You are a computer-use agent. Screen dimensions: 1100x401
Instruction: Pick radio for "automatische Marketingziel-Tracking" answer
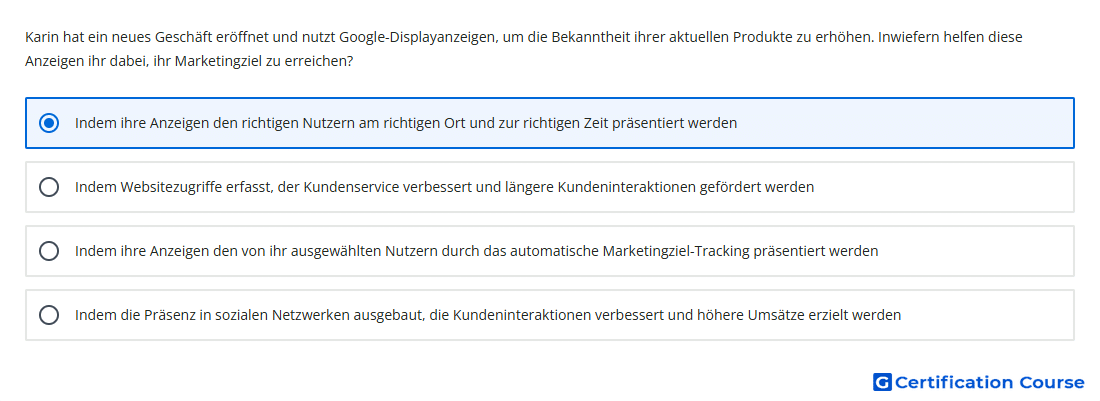point(49,251)
